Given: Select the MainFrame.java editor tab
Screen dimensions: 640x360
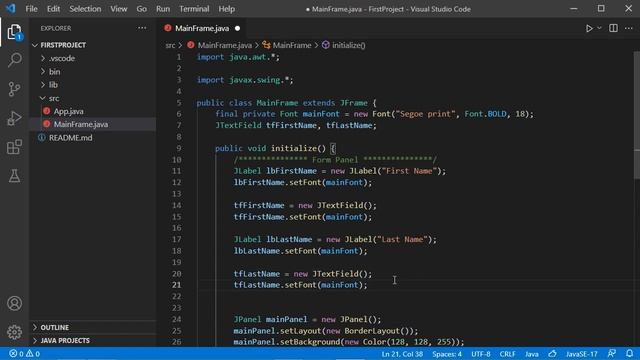Looking at the screenshot, I should click(202, 29).
